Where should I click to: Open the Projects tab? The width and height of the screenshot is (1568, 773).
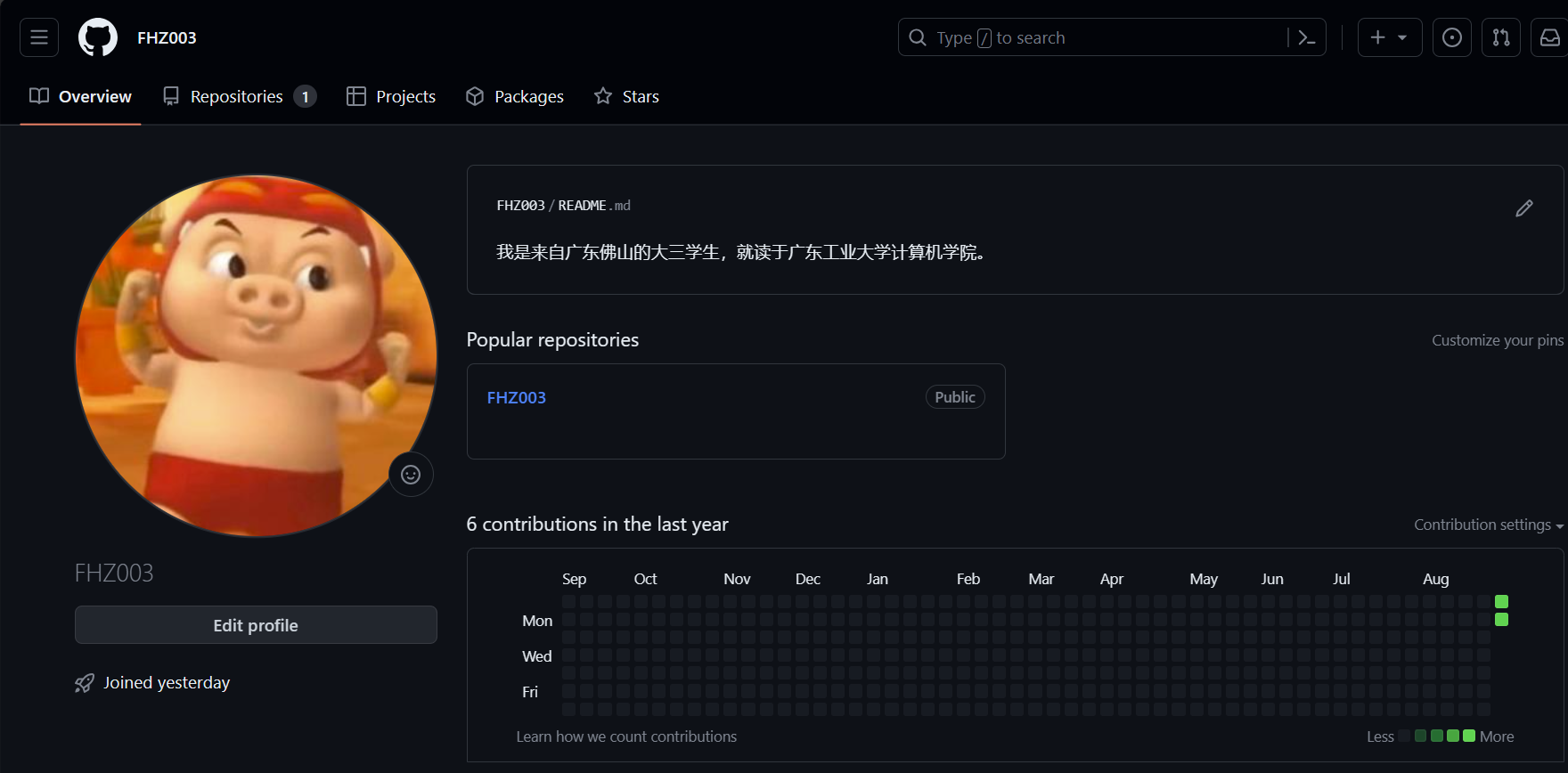tap(391, 96)
